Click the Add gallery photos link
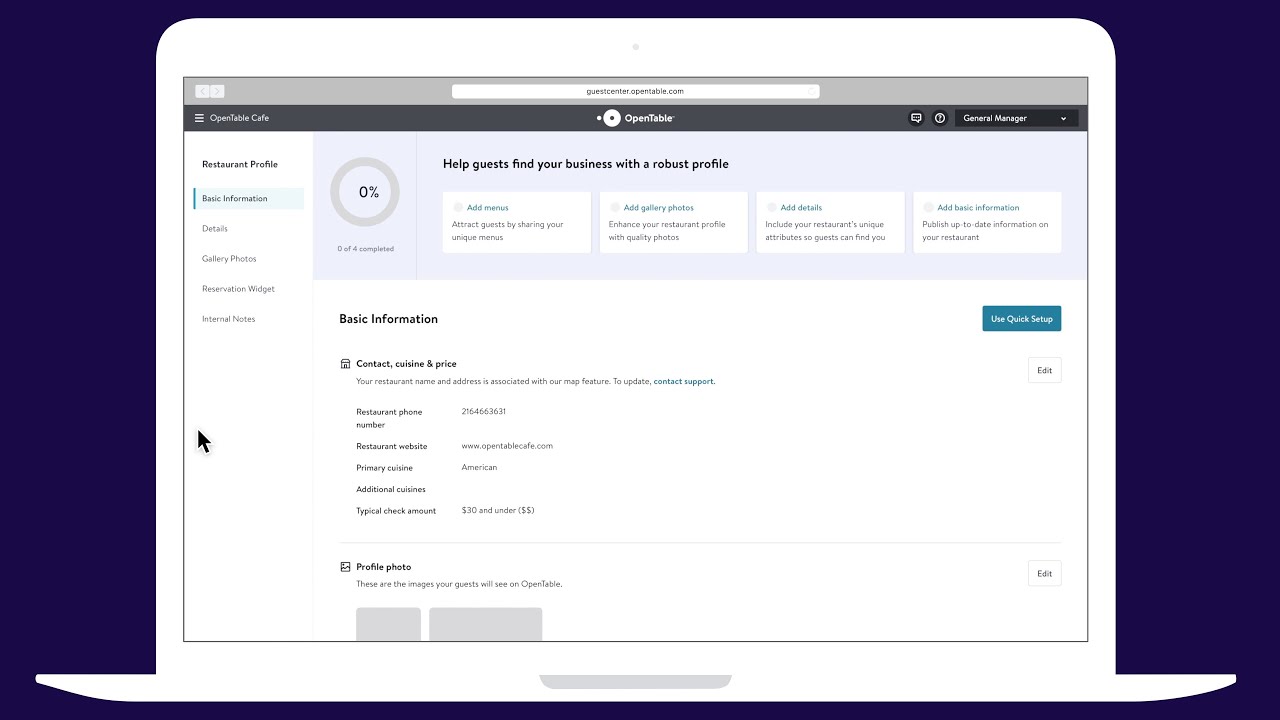Screen dimensions: 1280x720 659,208
